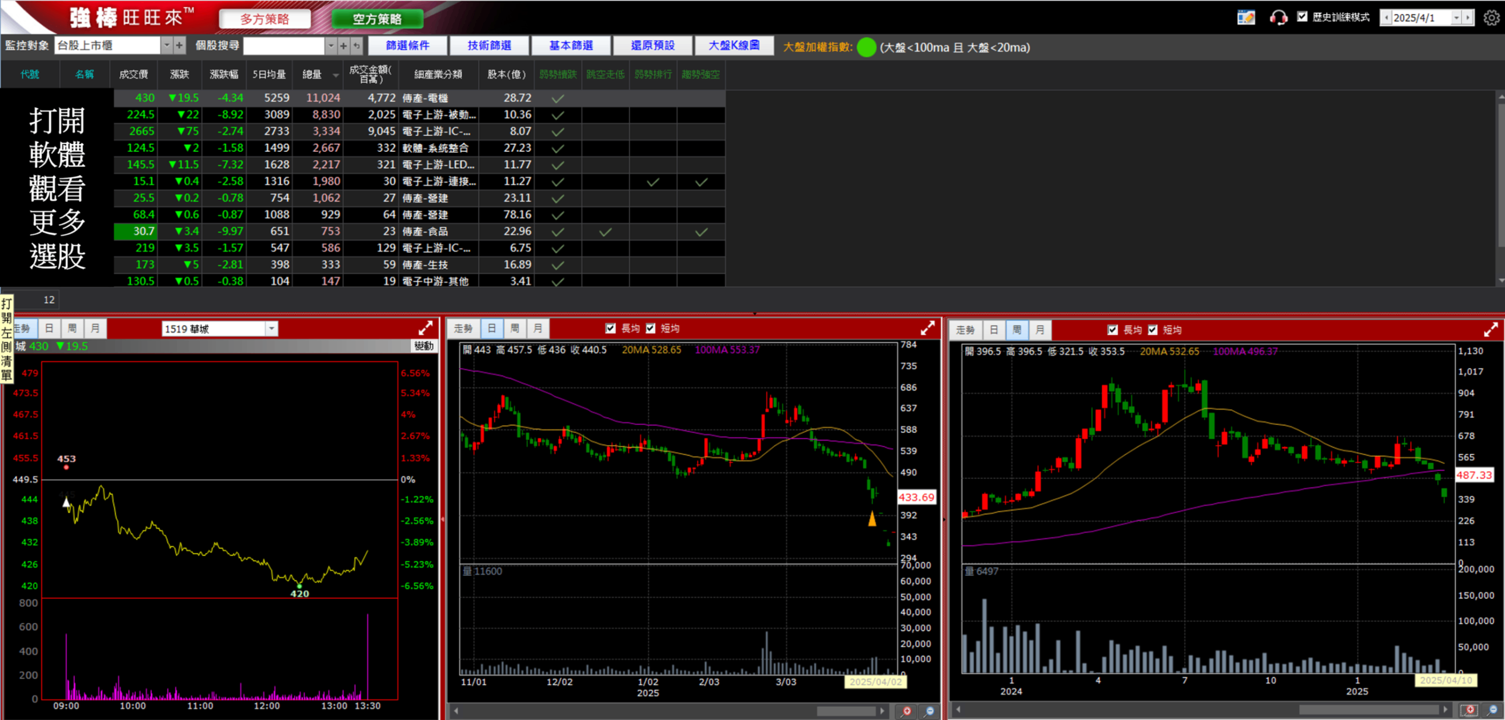Toggle 長均 checkbox in middle chart
This screenshot has height=720, width=1505.
tap(611, 328)
